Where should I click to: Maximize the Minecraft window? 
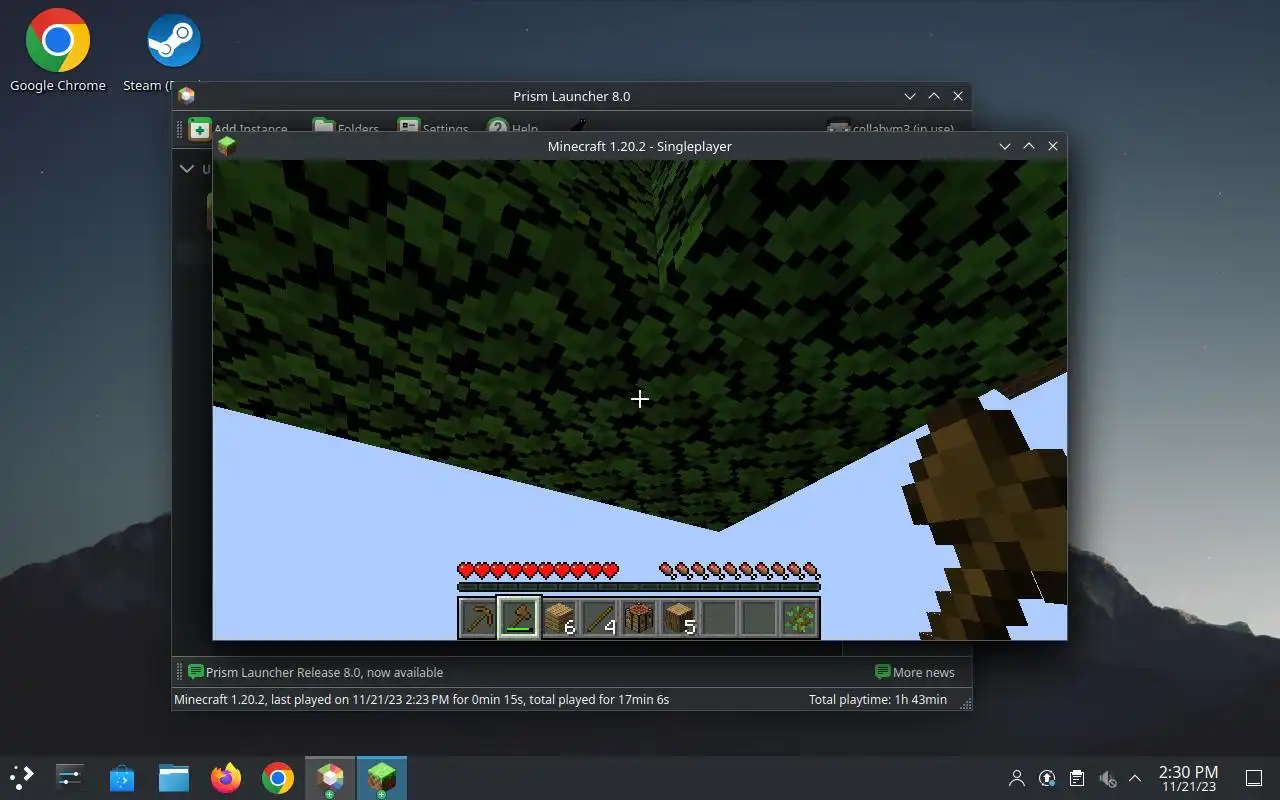[1029, 146]
